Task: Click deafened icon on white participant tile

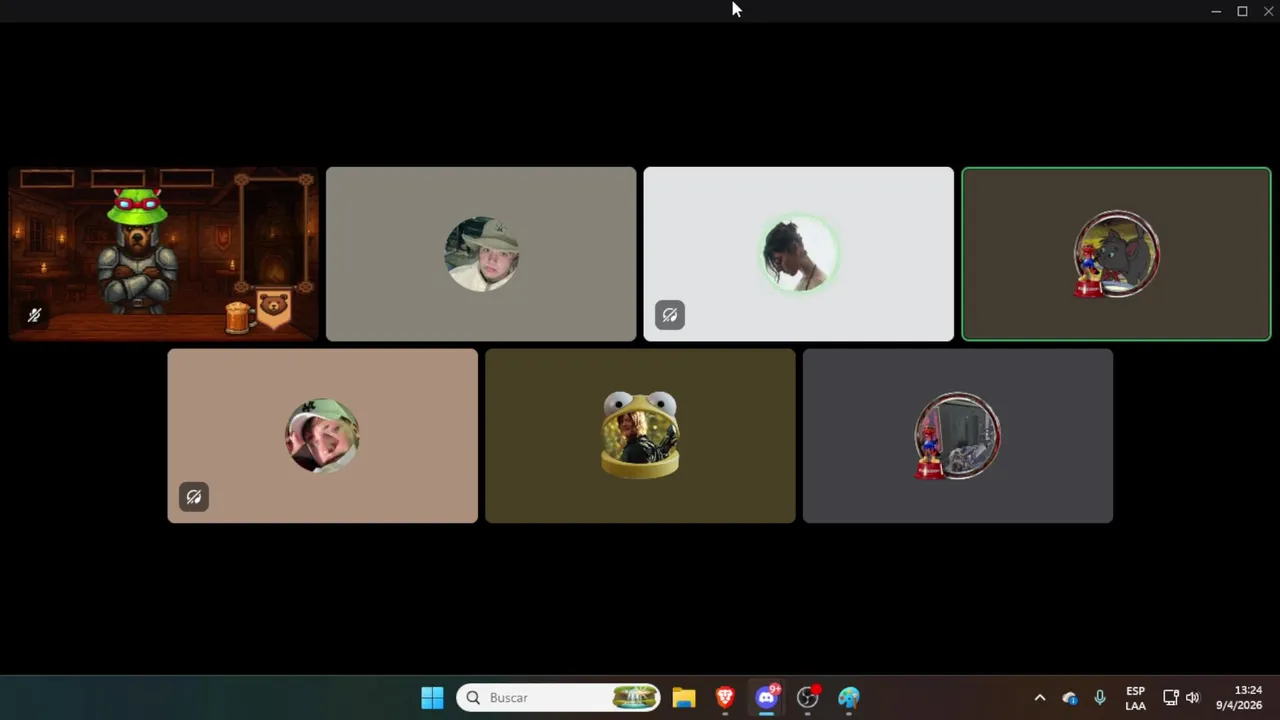Action: pos(670,315)
